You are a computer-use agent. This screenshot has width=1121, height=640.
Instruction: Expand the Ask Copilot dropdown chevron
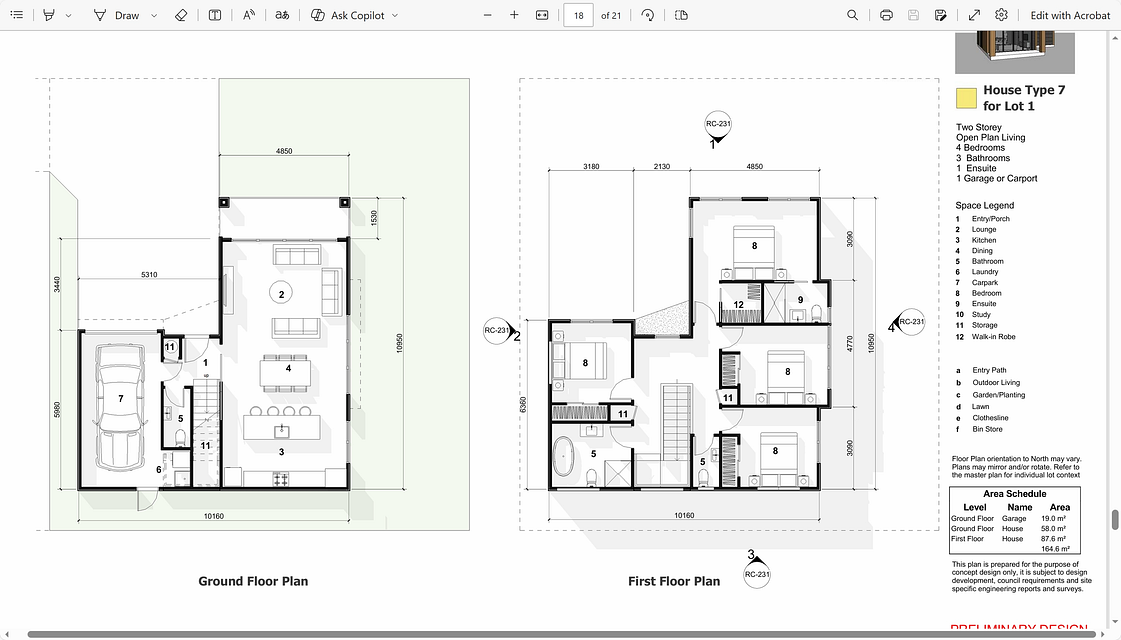(x=395, y=16)
